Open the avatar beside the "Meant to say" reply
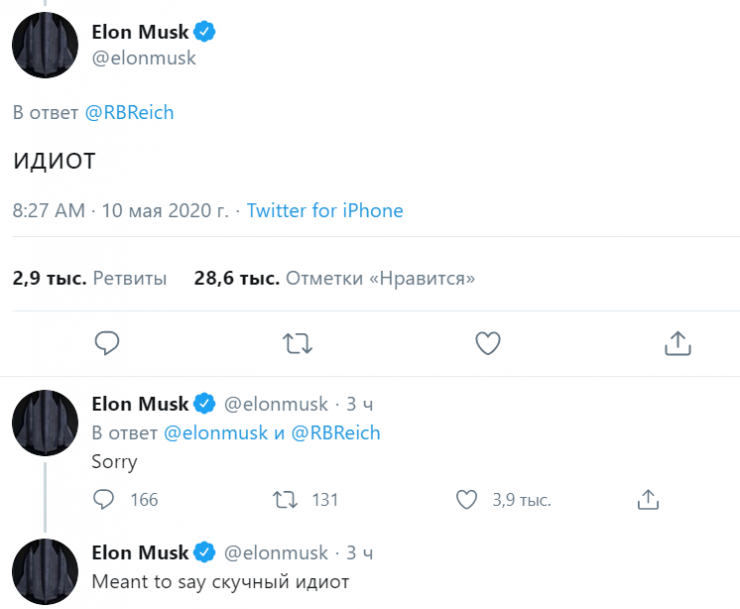This screenshot has width=740, height=609. coord(45,570)
